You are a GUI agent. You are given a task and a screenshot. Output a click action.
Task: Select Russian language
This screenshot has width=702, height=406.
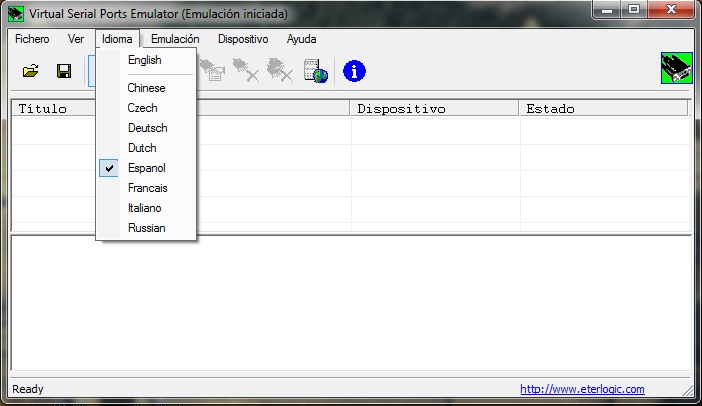(x=146, y=228)
